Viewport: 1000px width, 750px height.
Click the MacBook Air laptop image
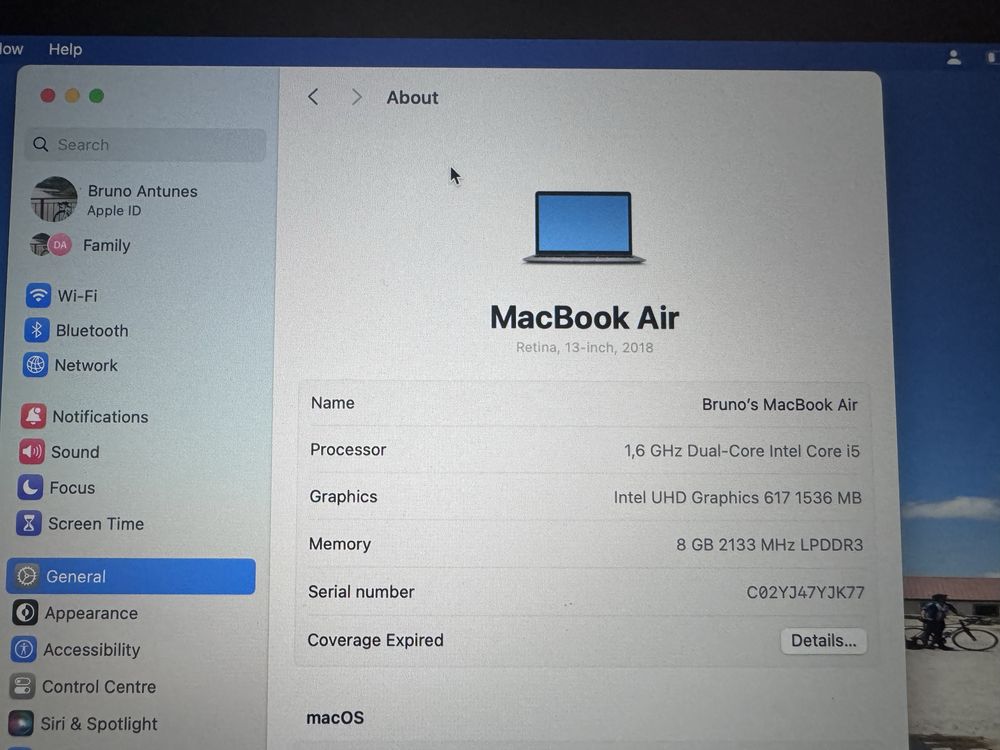coord(584,227)
